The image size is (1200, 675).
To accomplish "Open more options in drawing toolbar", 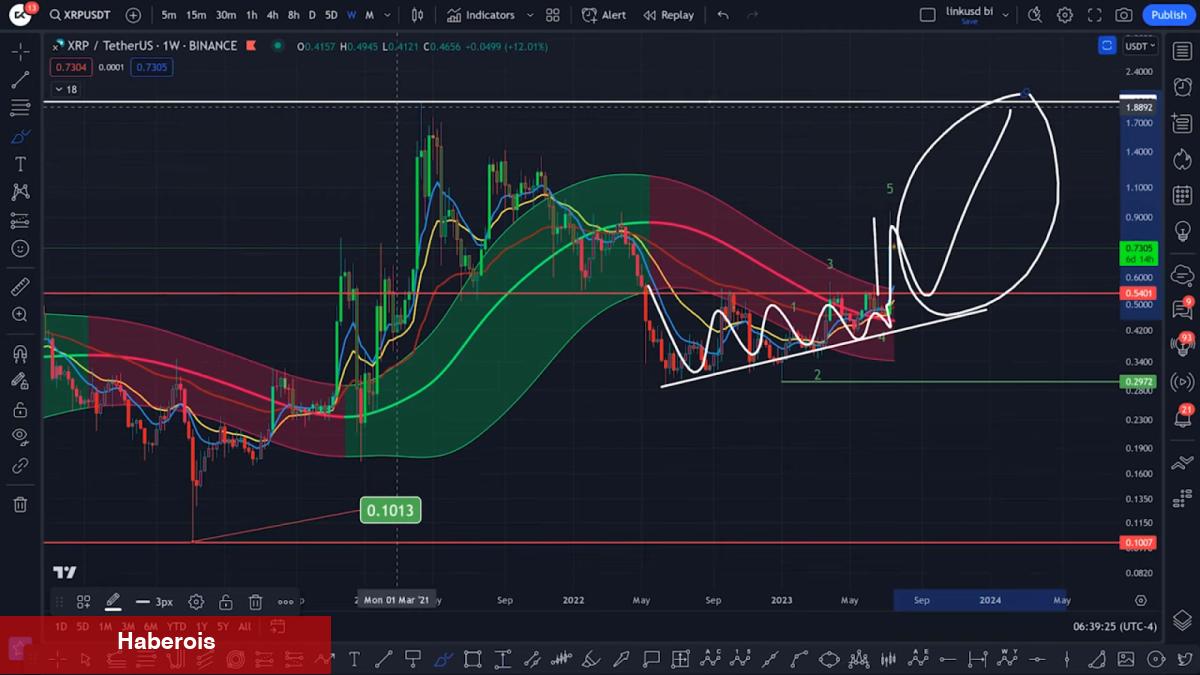I will pos(286,602).
